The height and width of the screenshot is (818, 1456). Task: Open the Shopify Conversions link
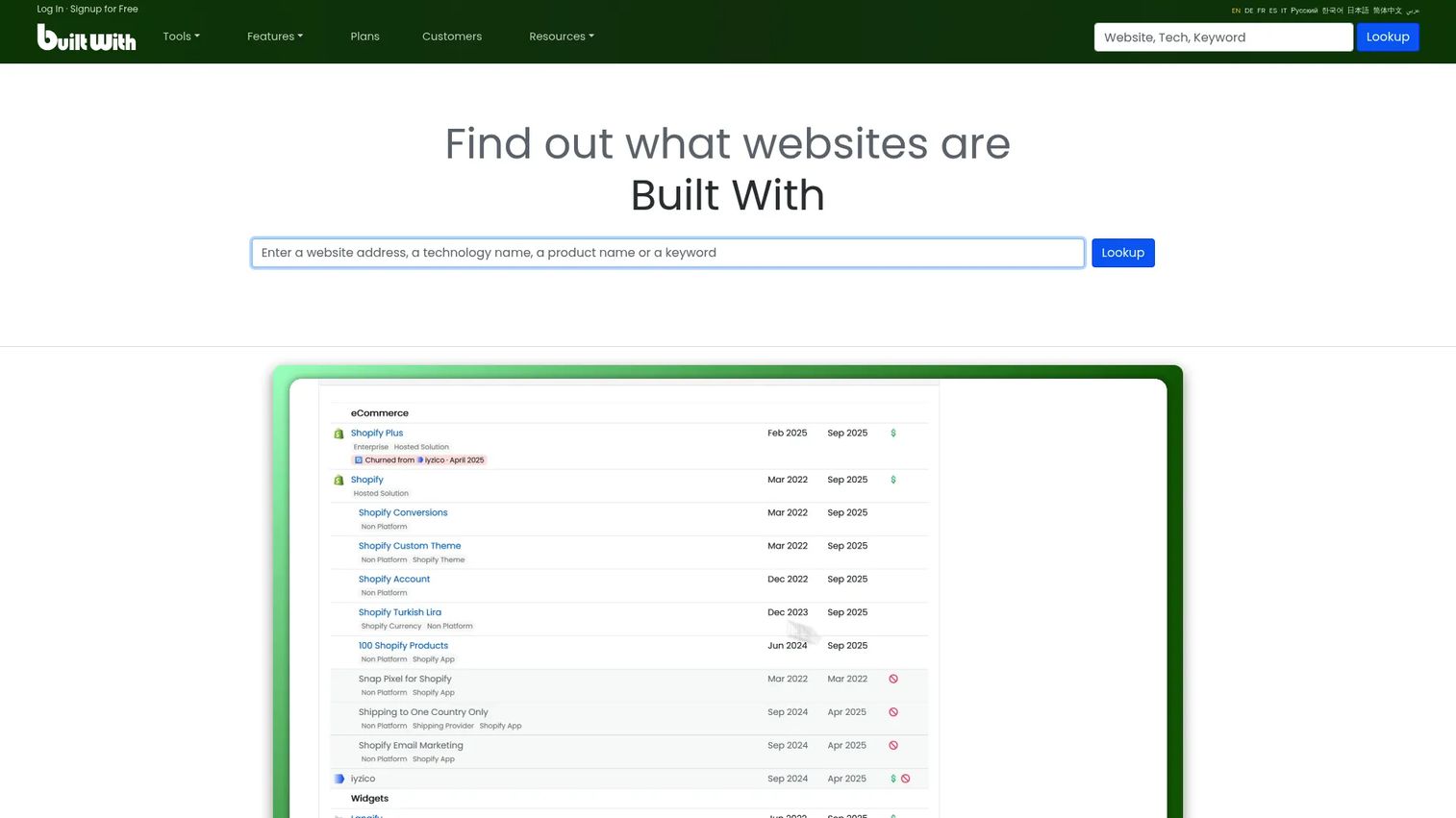pyautogui.click(x=403, y=513)
